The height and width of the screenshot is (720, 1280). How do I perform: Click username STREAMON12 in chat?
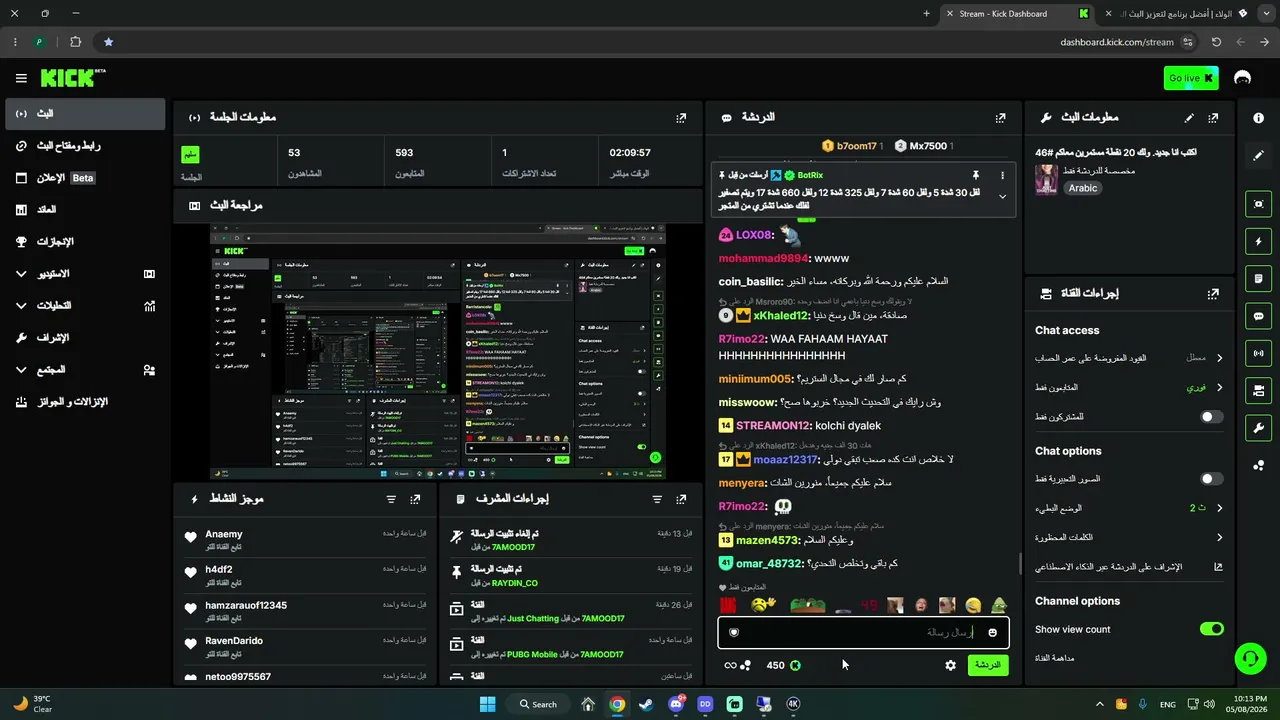pyautogui.click(x=773, y=426)
